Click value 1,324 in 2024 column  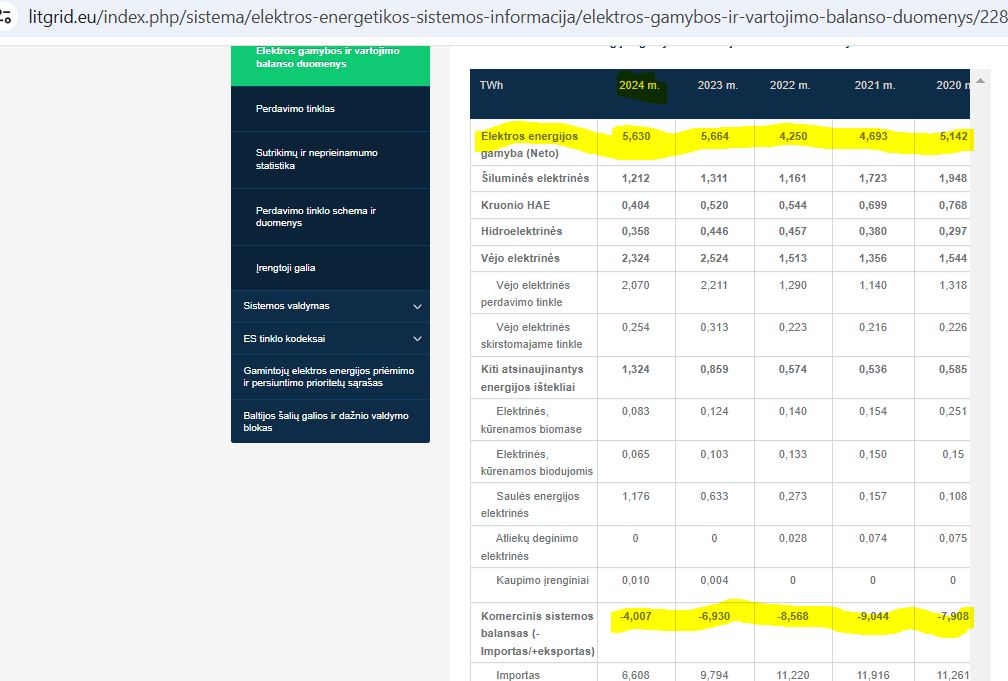coord(635,369)
